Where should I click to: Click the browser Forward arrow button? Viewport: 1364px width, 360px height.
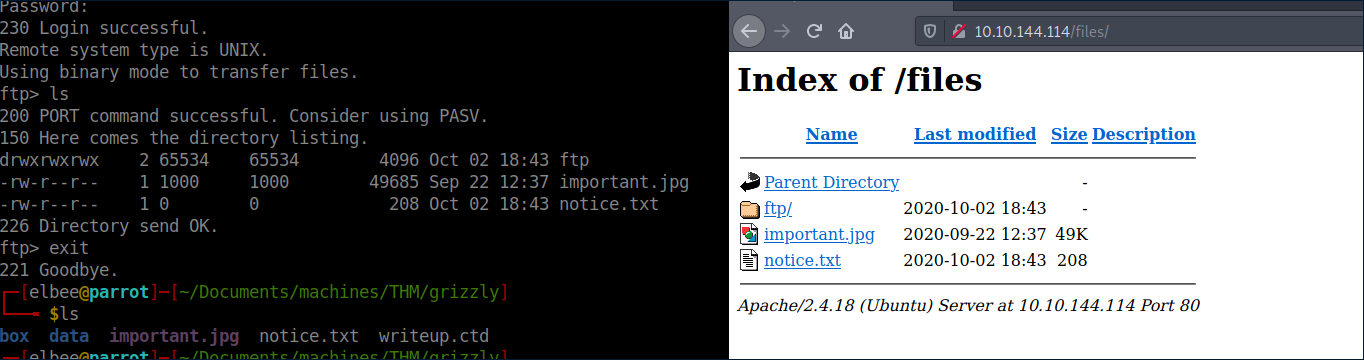pos(782,31)
